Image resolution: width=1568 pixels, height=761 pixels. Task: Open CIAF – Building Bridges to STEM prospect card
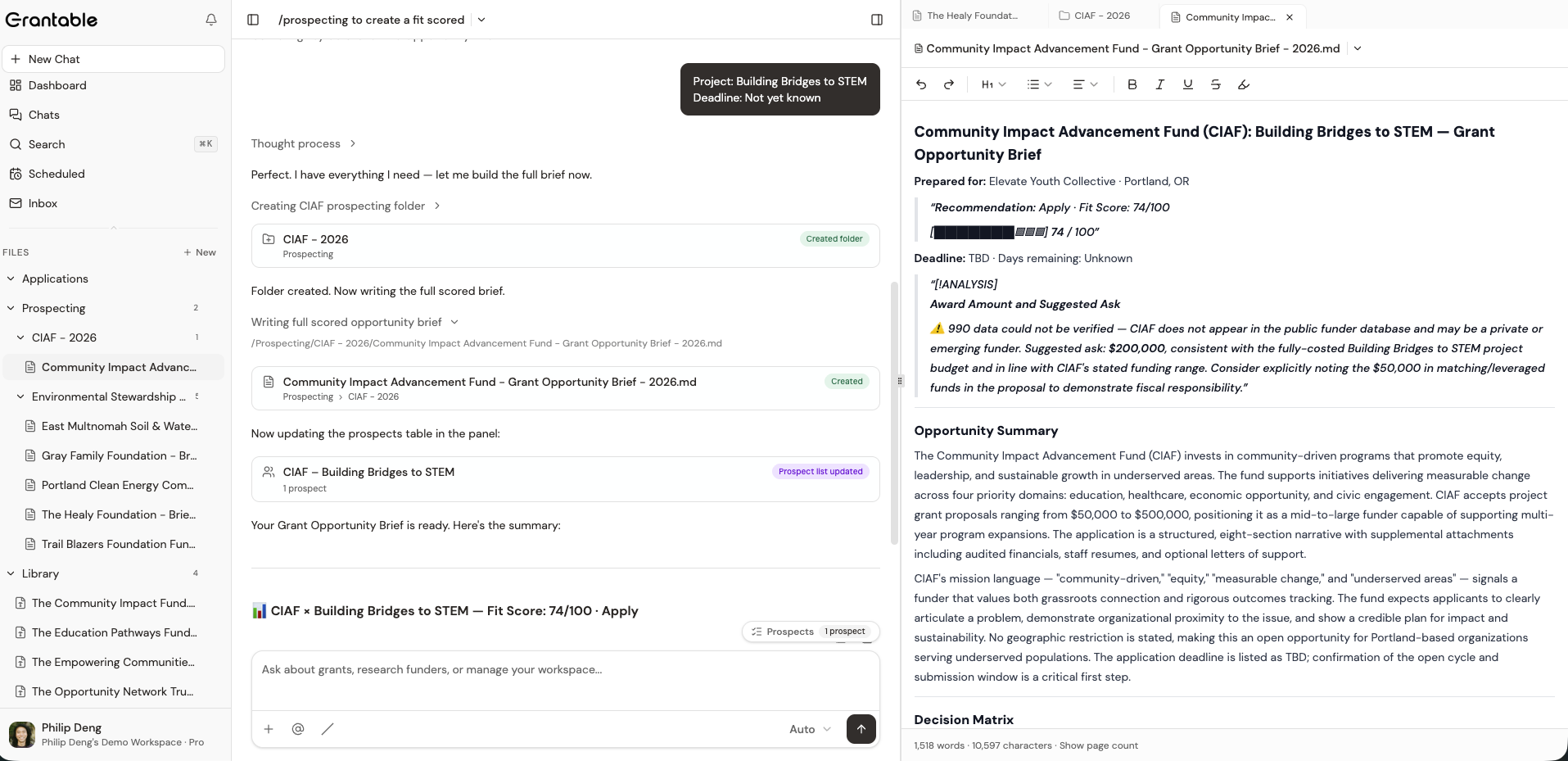tap(565, 479)
